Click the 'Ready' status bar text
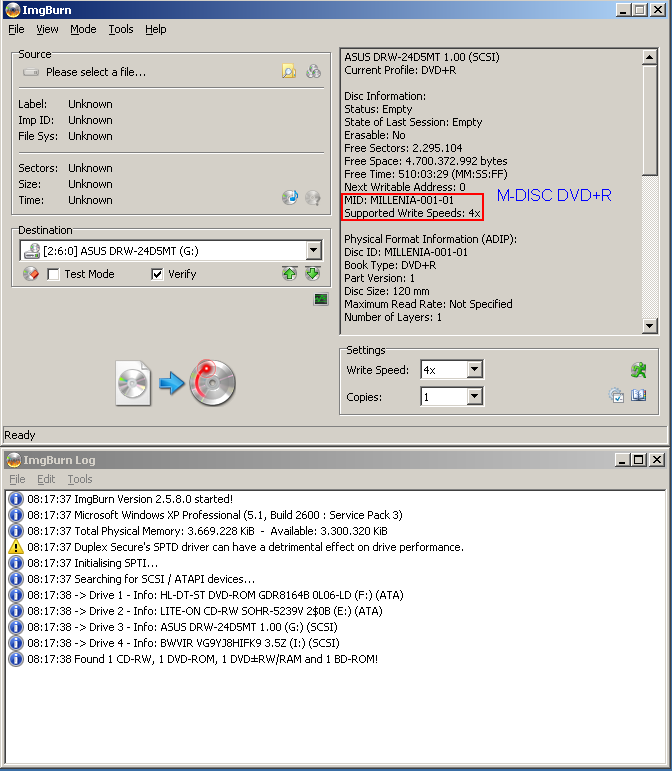This screenshot has width=672, height=771. click(x=20, y=435)
